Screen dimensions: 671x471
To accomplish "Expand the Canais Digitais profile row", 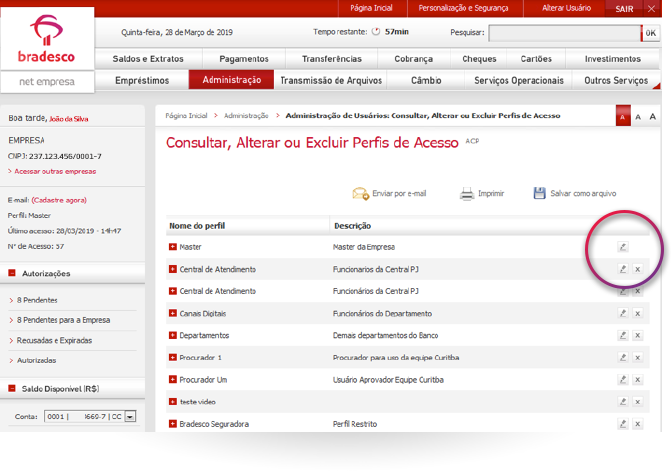I will pyautogui.click(x=173, y=313).
